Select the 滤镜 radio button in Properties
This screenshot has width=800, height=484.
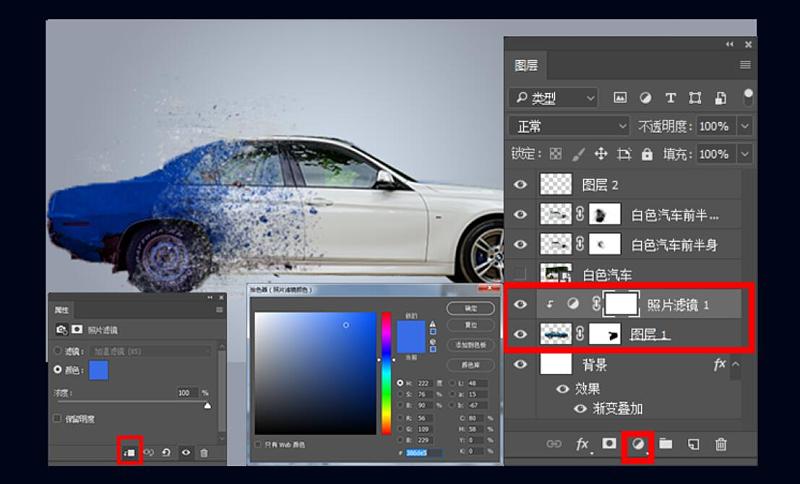pyautogui.click(x=57, y=351)
